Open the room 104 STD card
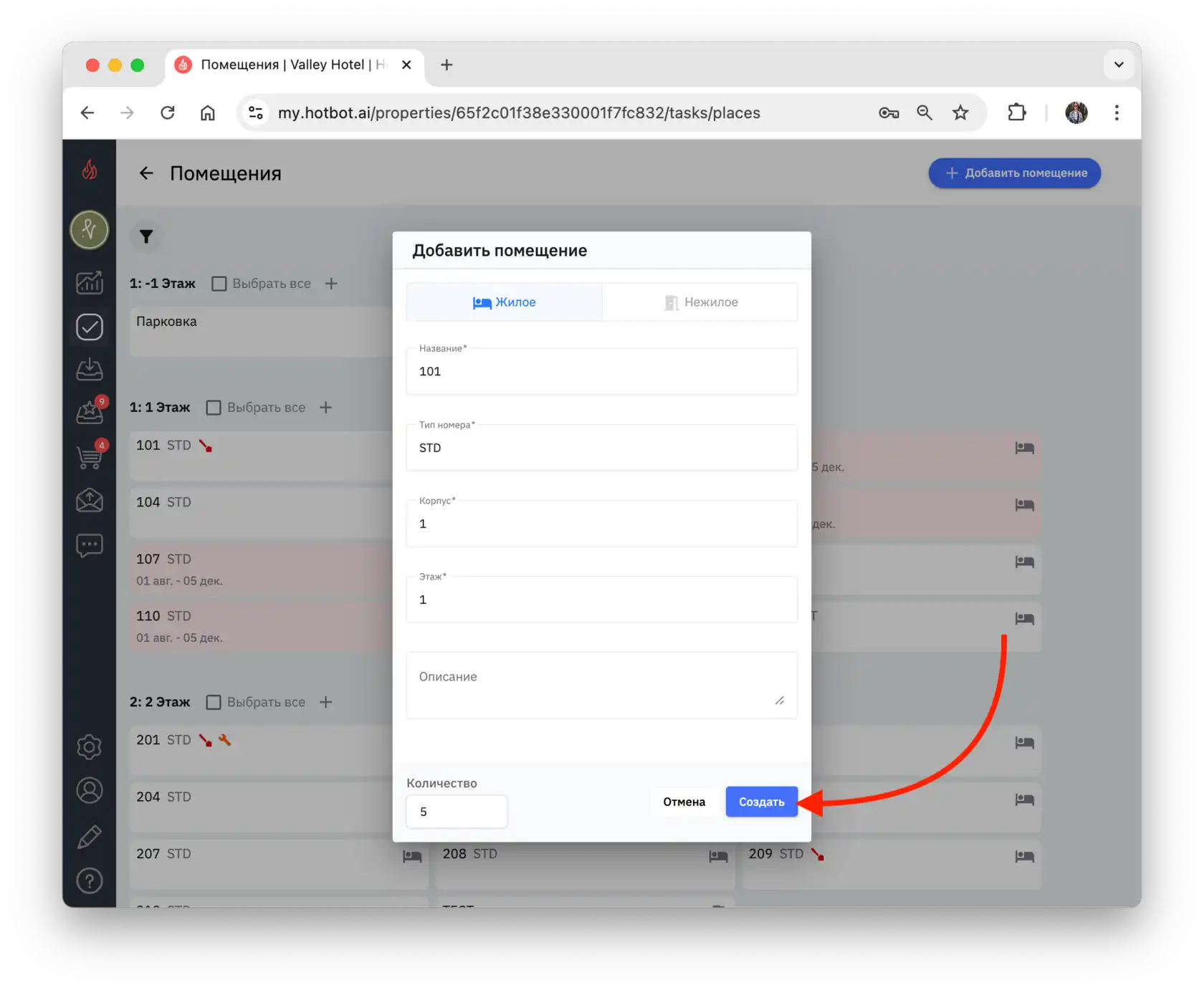 pyautogui.click(x=262, y=513)
